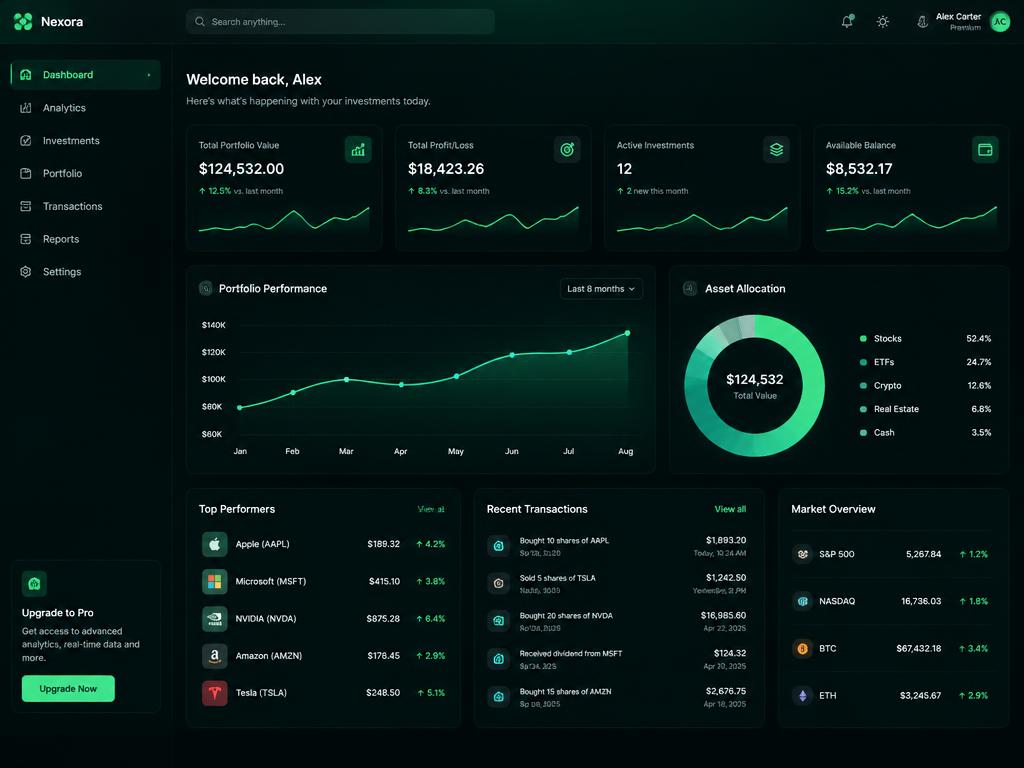Screen dimensions: 1024x768
Task: Click the NVIDIA logo icon
Action: click(214, 618)
